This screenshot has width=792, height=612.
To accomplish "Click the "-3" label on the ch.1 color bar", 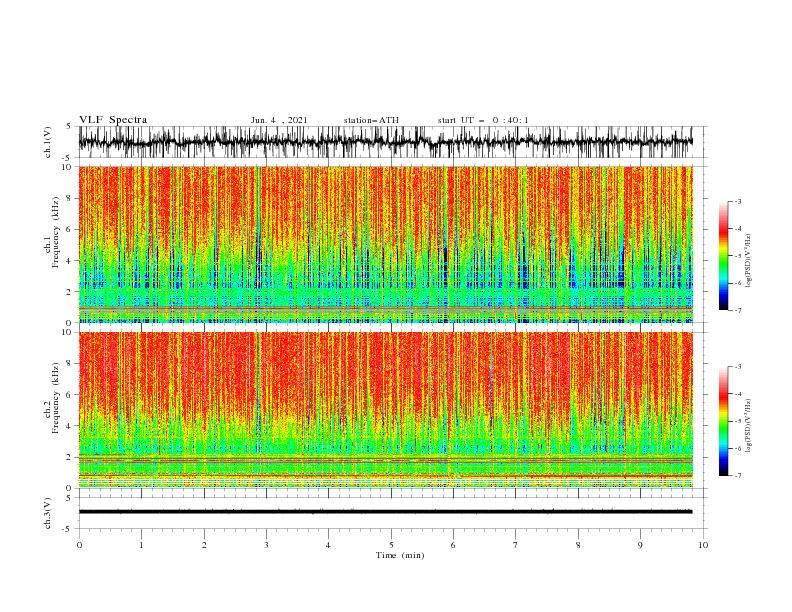I will pos(738,201).
